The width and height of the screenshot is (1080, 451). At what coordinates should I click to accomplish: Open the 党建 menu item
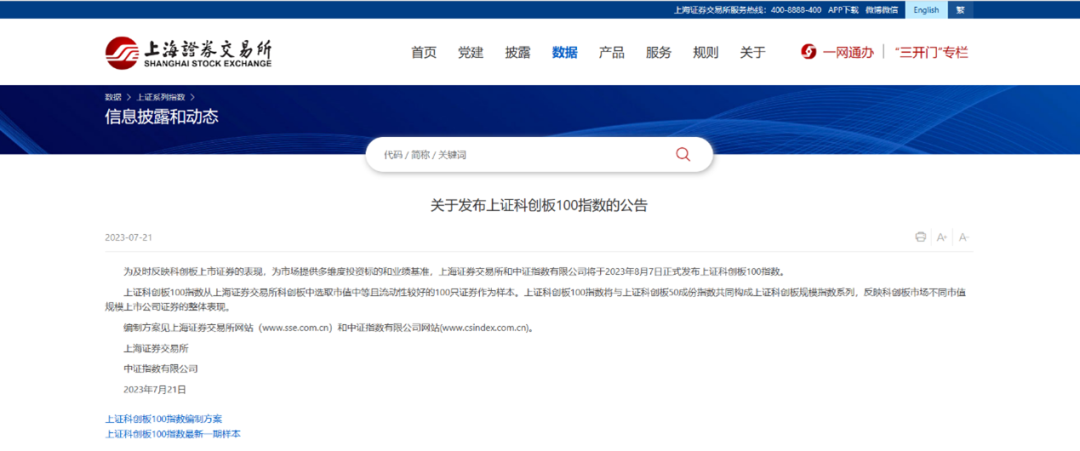coord(470,53)
